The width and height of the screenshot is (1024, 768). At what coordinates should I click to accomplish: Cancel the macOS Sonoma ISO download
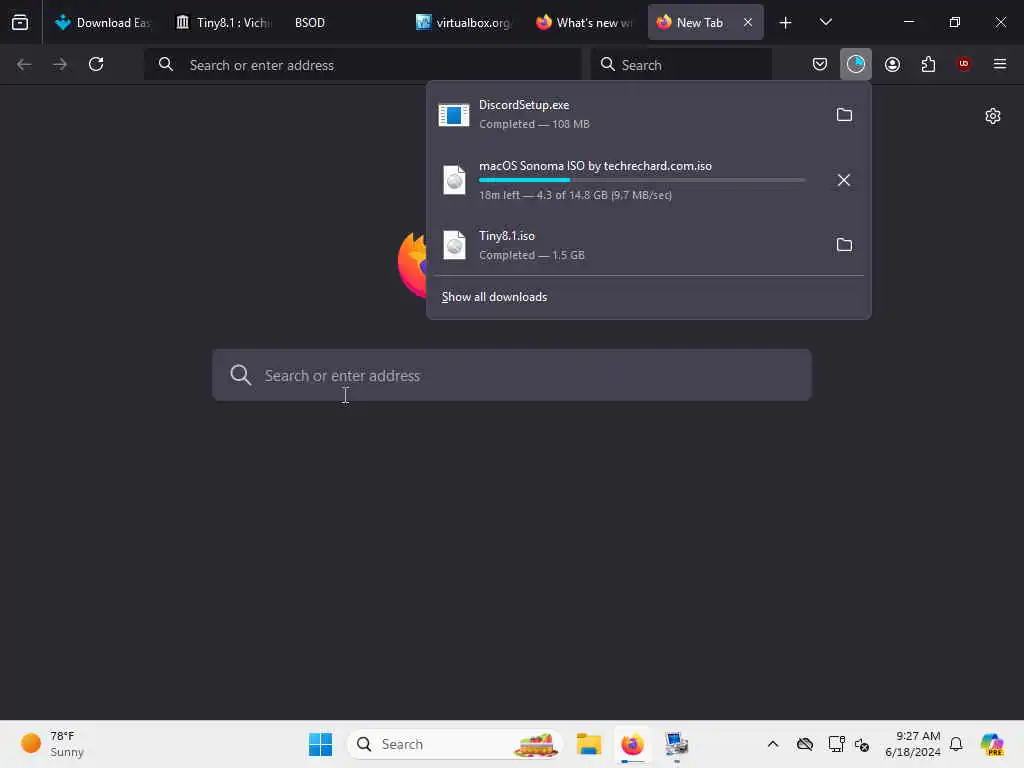[x=844, y=180]
